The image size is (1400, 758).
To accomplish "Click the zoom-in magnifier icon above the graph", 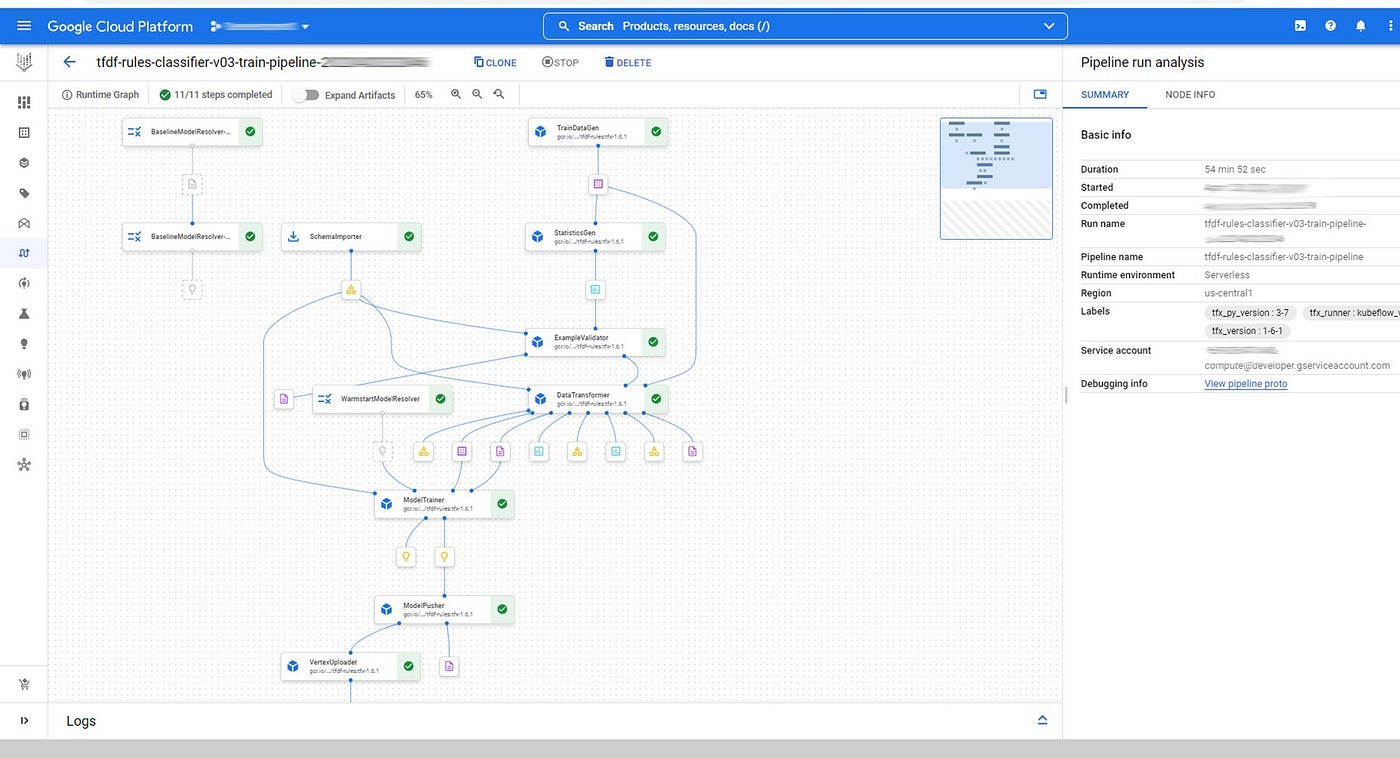I will pos(456,94).
